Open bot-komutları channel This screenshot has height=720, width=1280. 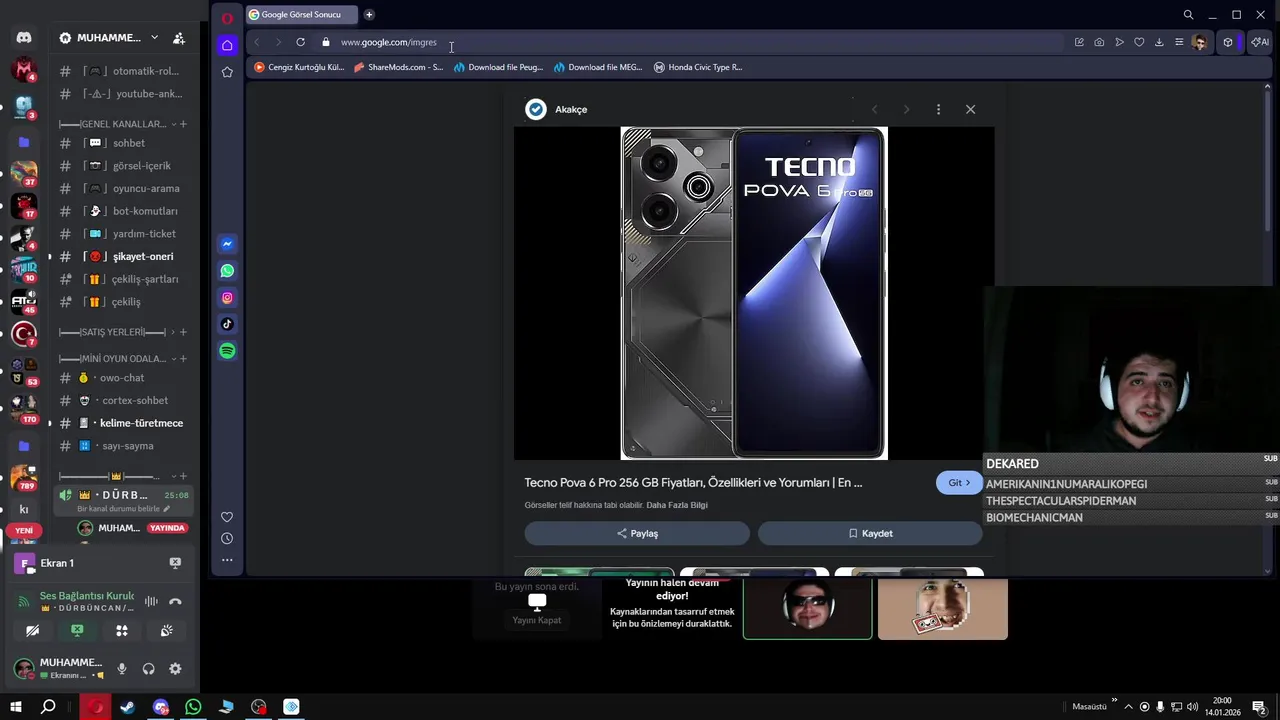point(122,211)
